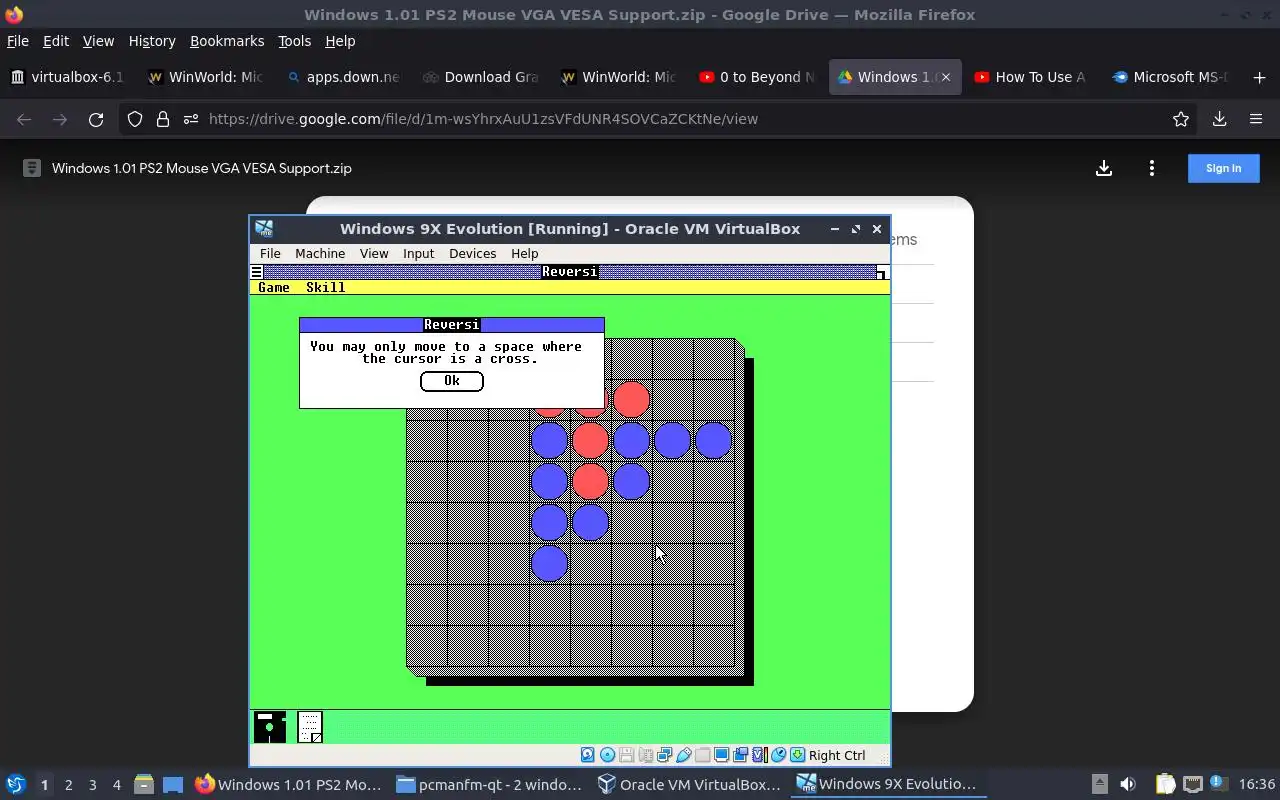Click the floppy disk status icon

point(626,755)
